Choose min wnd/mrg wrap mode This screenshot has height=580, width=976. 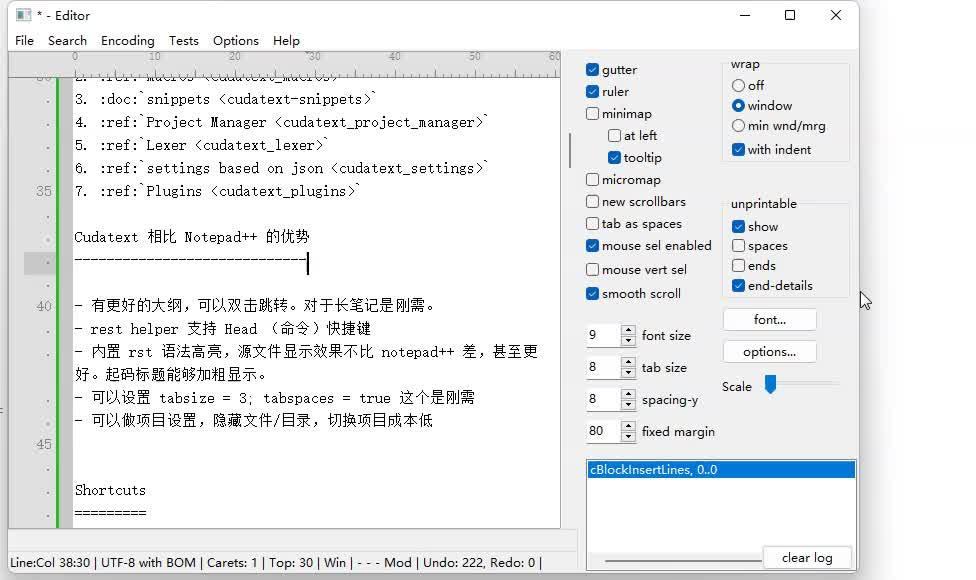[737, 127]
